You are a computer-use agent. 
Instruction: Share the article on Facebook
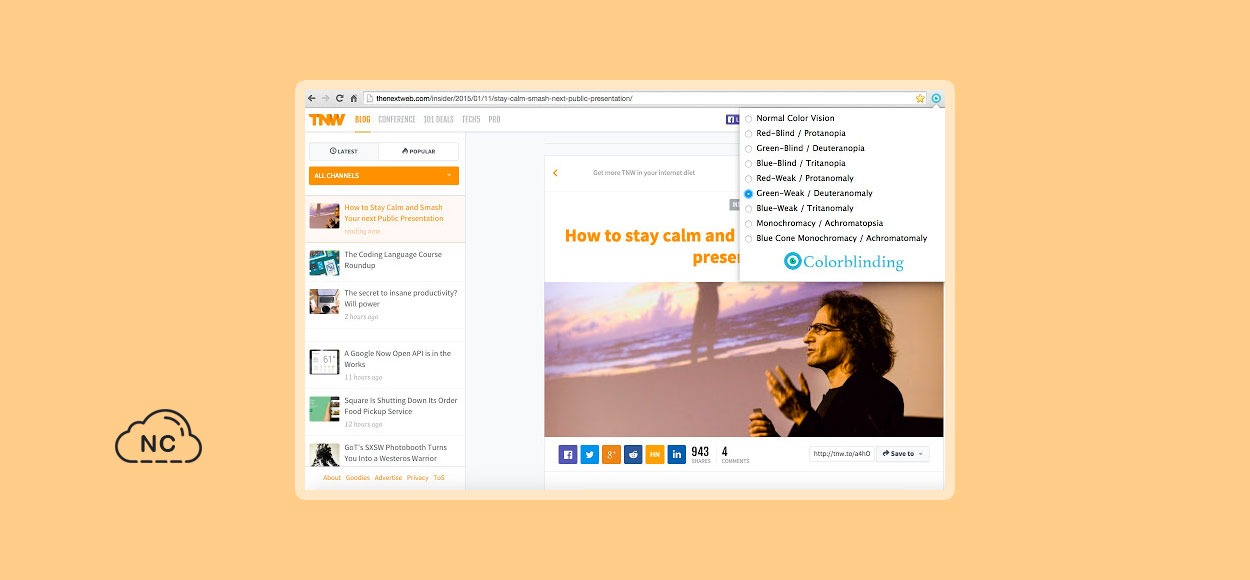pos(568,454)
